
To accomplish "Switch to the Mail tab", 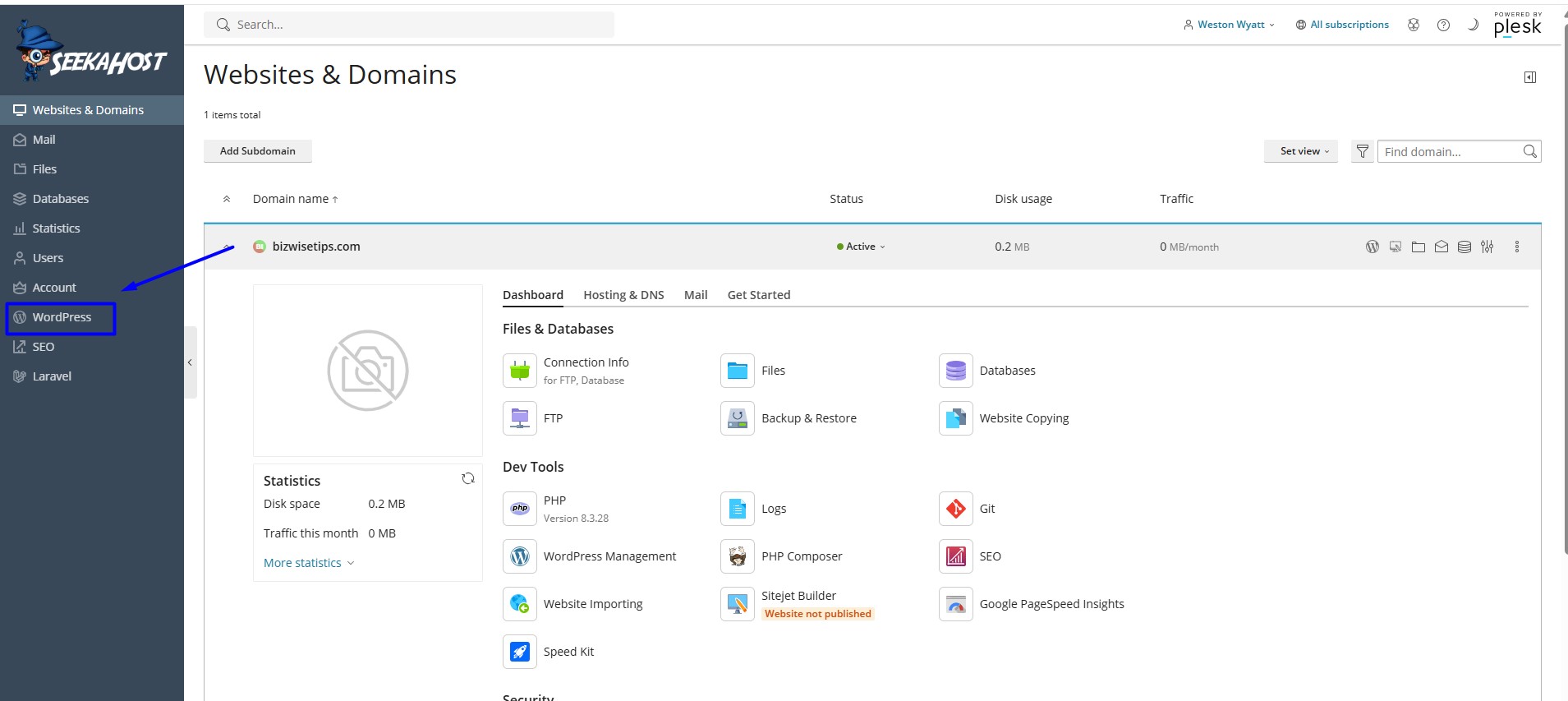I will [696, 295].
